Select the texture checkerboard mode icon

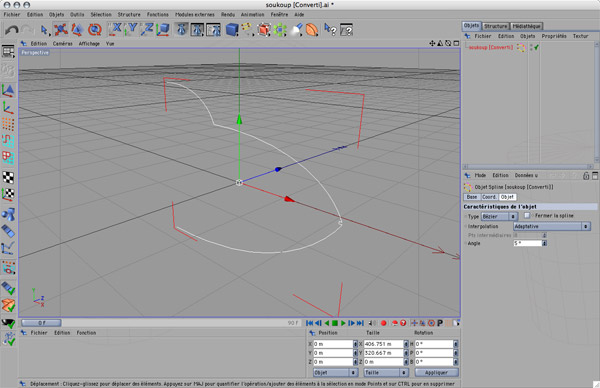tap(8, 177)
